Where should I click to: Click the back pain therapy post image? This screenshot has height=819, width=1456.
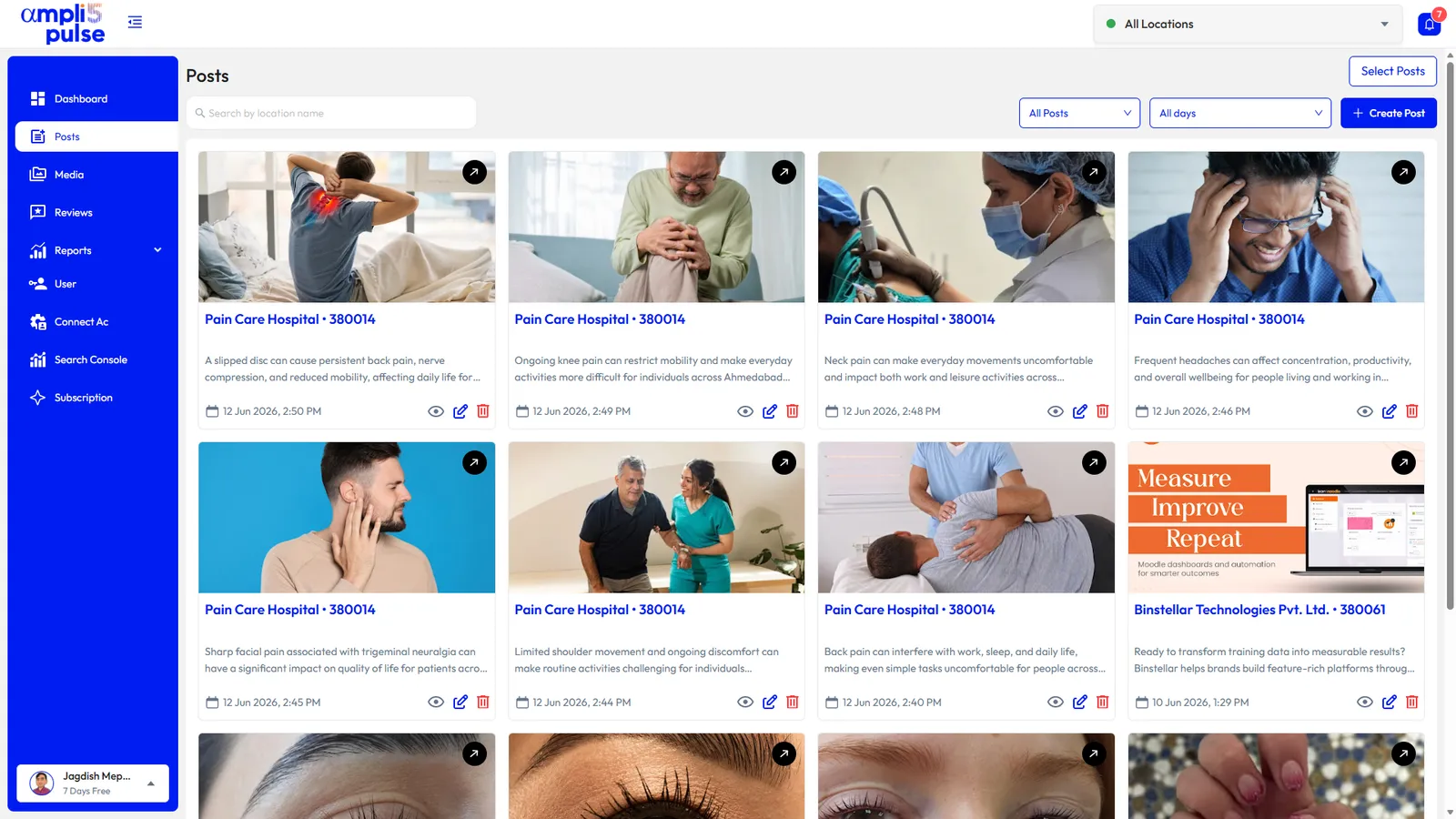[966, 518]
